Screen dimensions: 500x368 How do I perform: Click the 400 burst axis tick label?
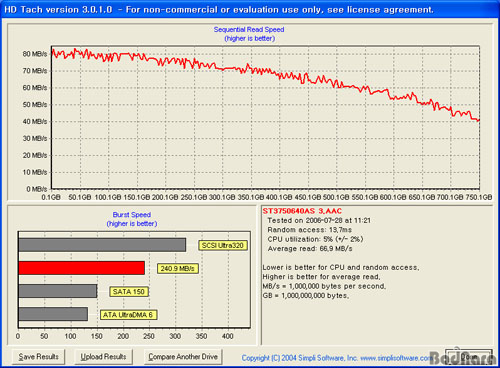pyautogui.click(x=228, y=336)
